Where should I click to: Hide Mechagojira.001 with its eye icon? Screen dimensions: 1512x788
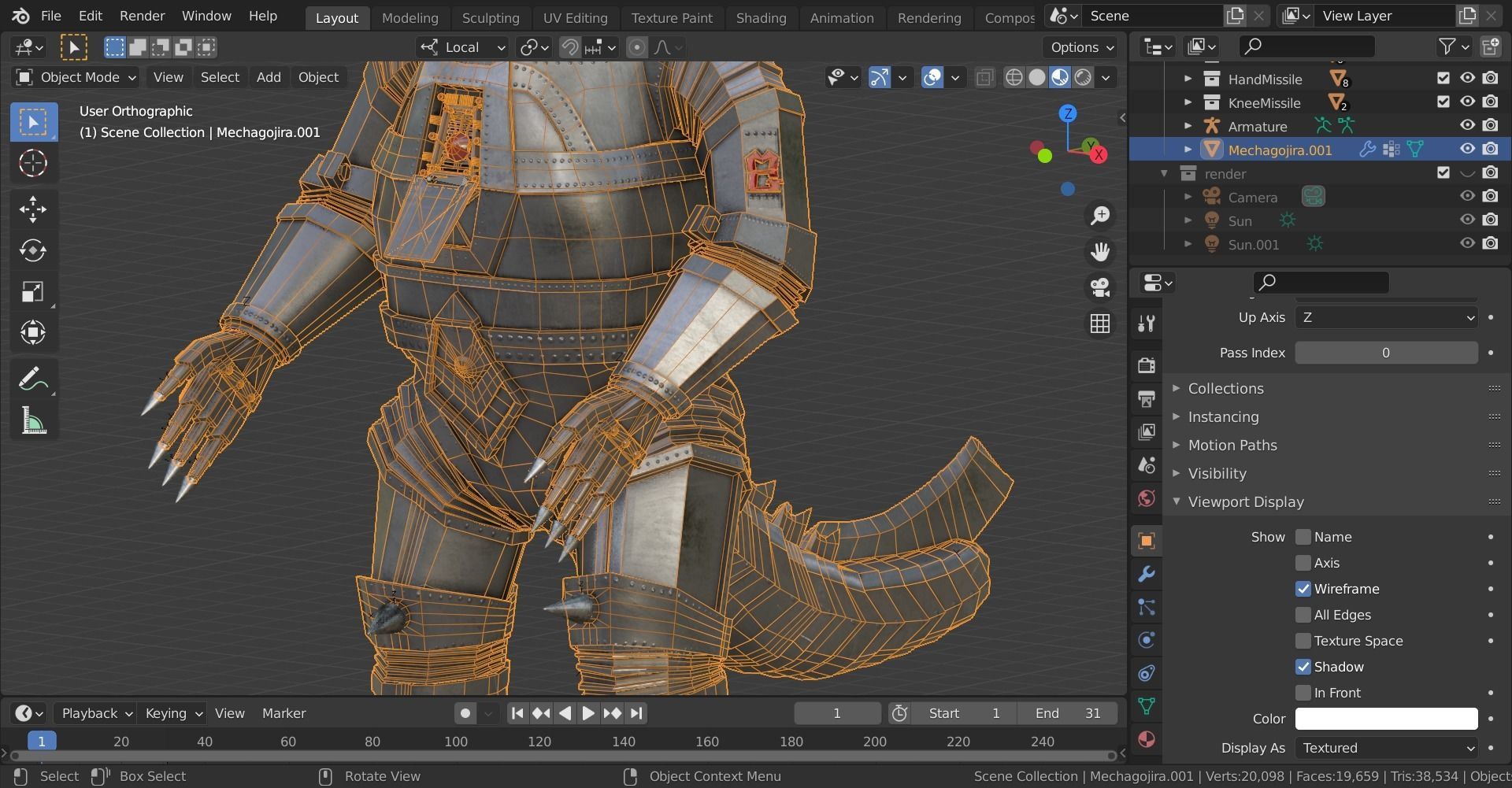click(x=1467, y=149)
